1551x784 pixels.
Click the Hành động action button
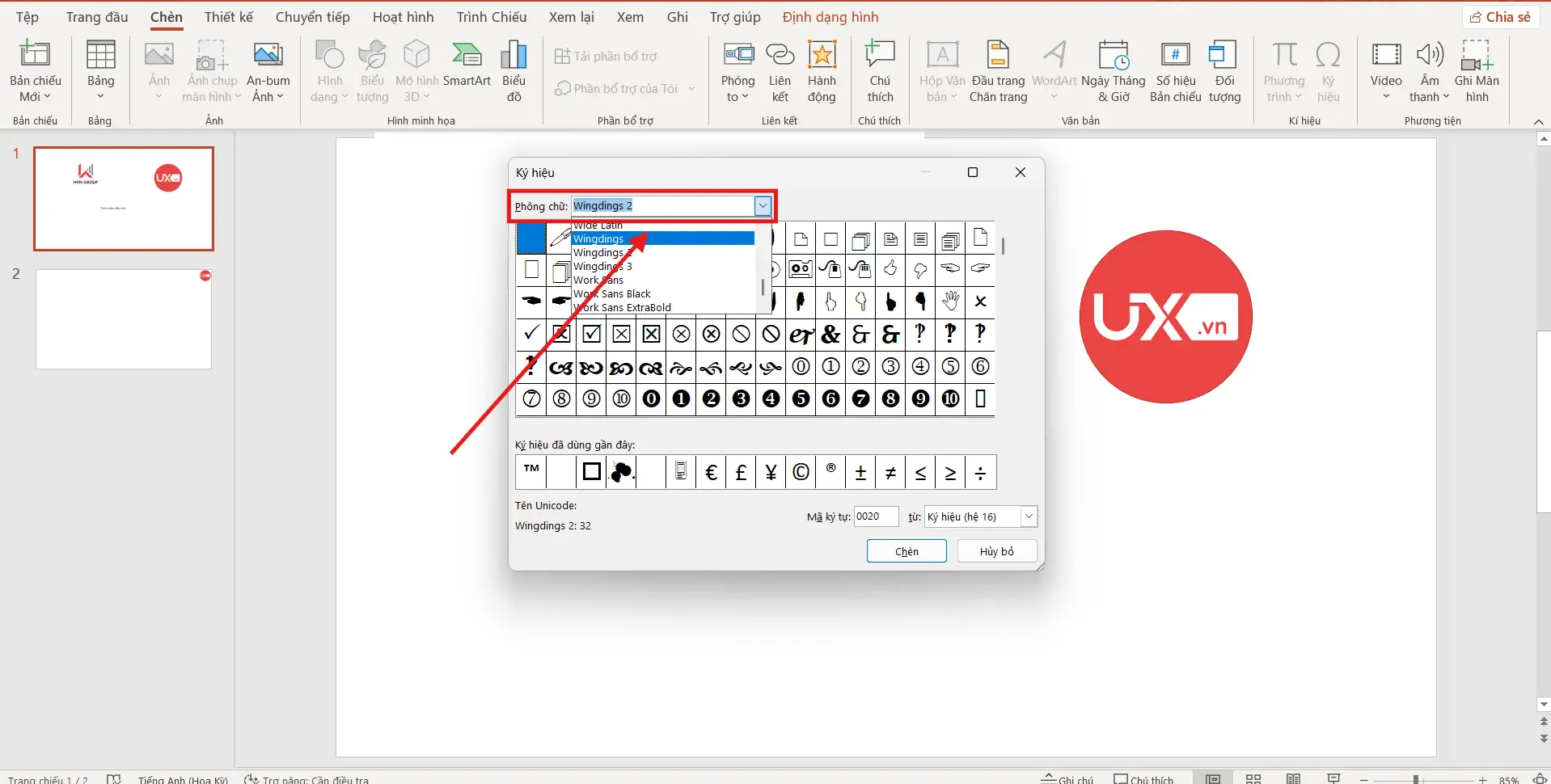click(x=822, y=72)
